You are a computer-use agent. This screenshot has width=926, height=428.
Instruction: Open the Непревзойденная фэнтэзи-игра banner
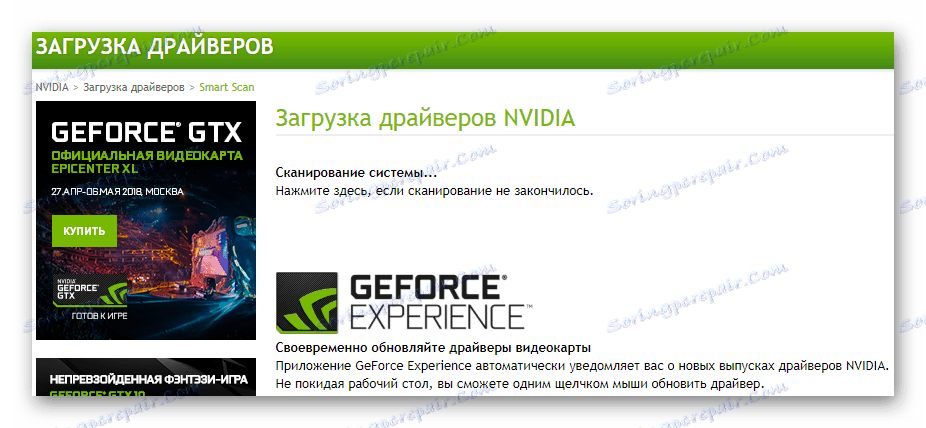(146, 377)
